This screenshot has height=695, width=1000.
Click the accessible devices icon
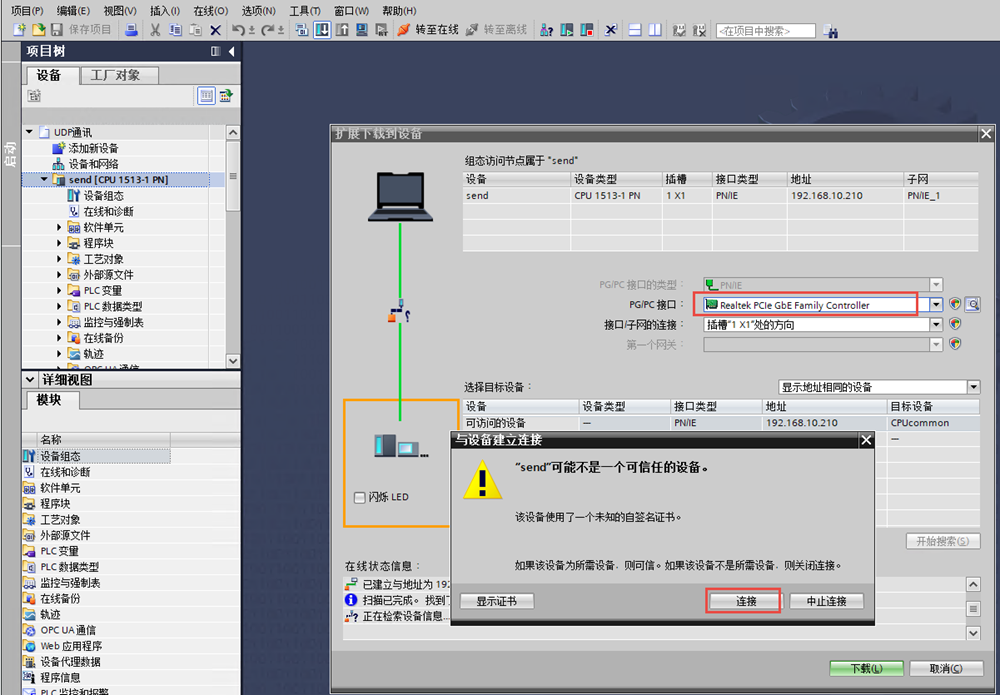547,30
